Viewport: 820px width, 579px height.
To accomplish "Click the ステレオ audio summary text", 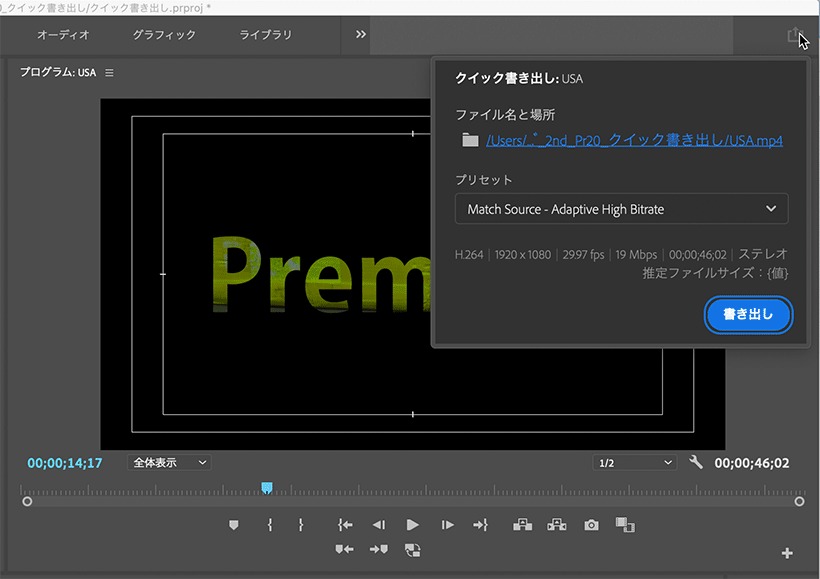I will (x=763, y=254).
